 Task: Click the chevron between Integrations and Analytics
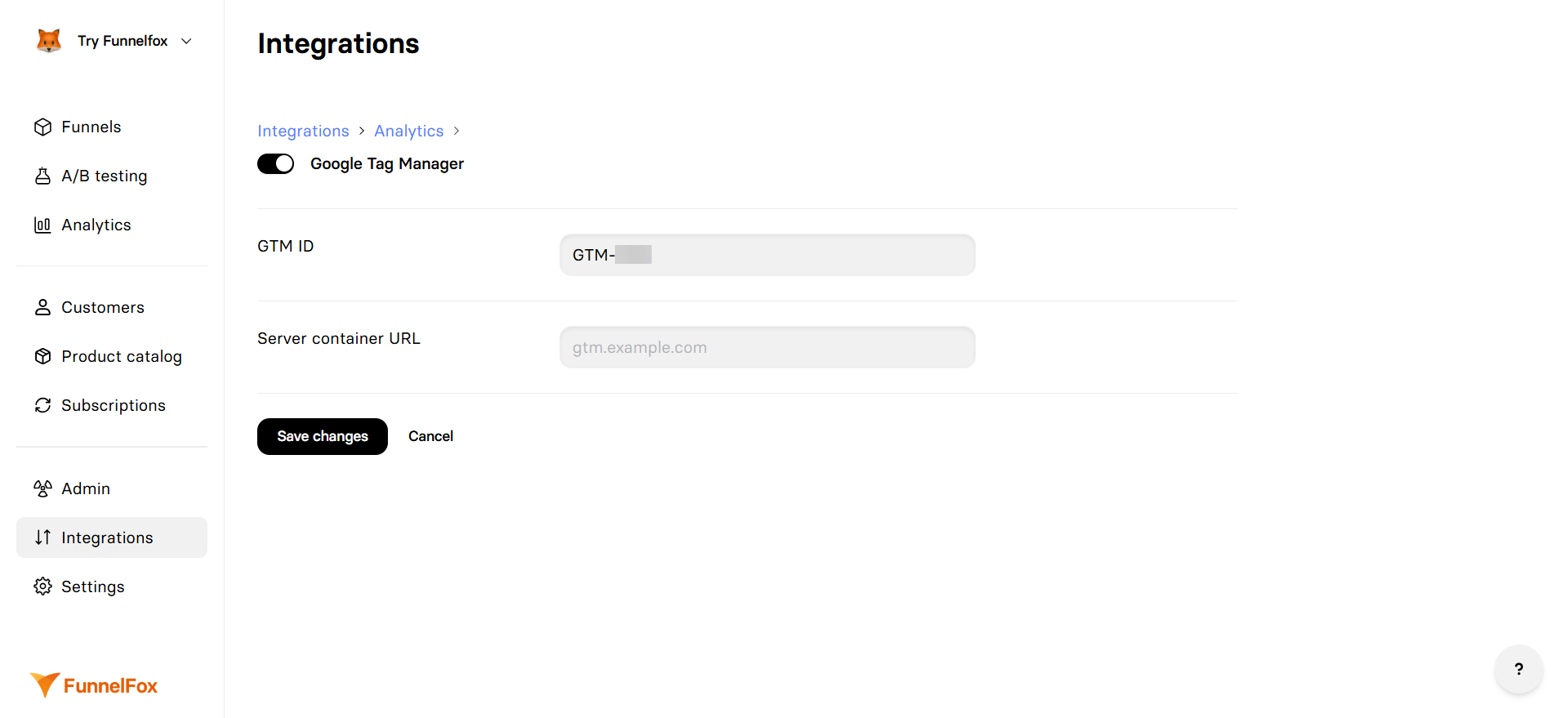pyautogui.click(x=360, y=131)
